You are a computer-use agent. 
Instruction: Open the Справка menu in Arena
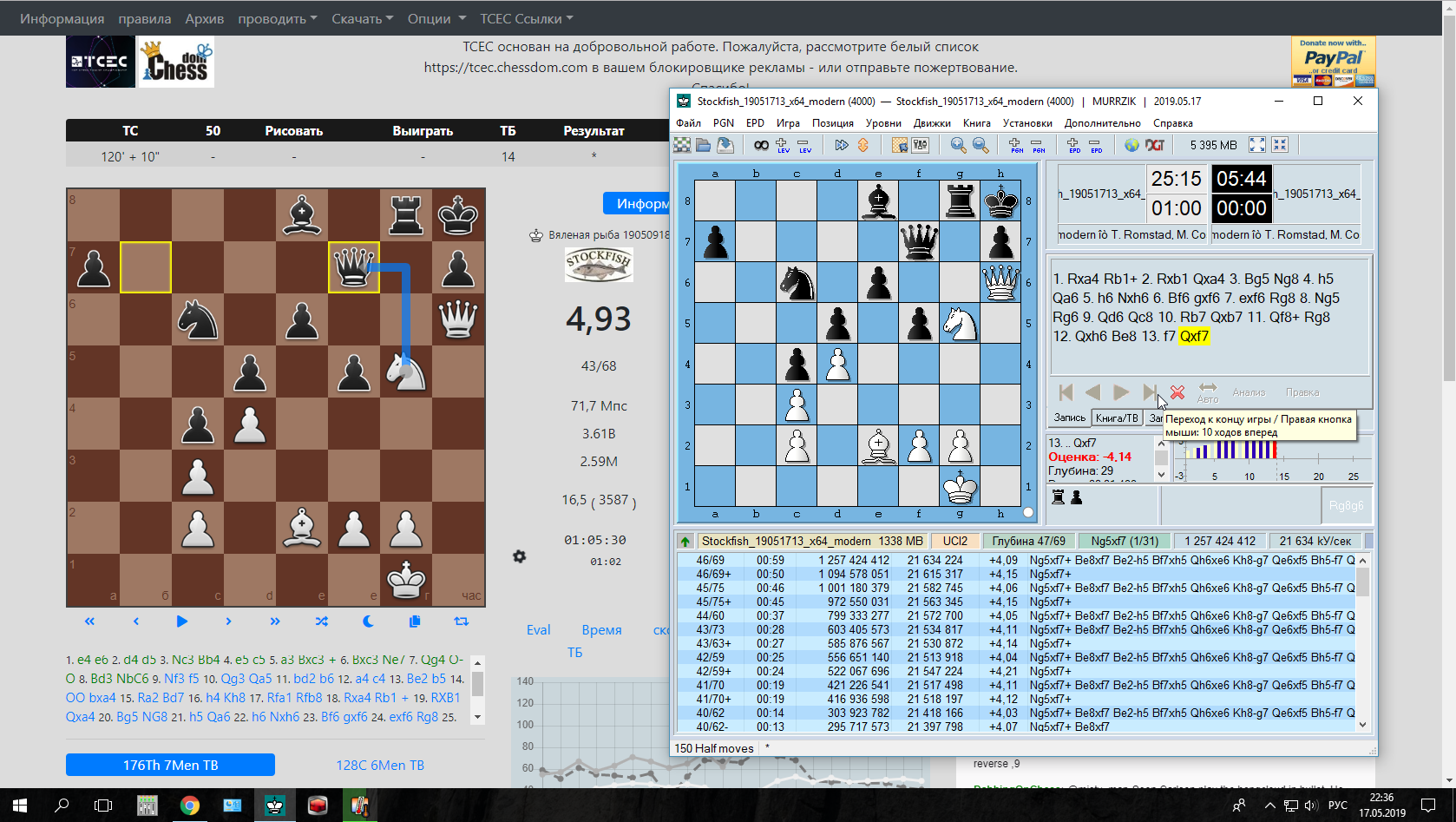(x=1173, y=123)
